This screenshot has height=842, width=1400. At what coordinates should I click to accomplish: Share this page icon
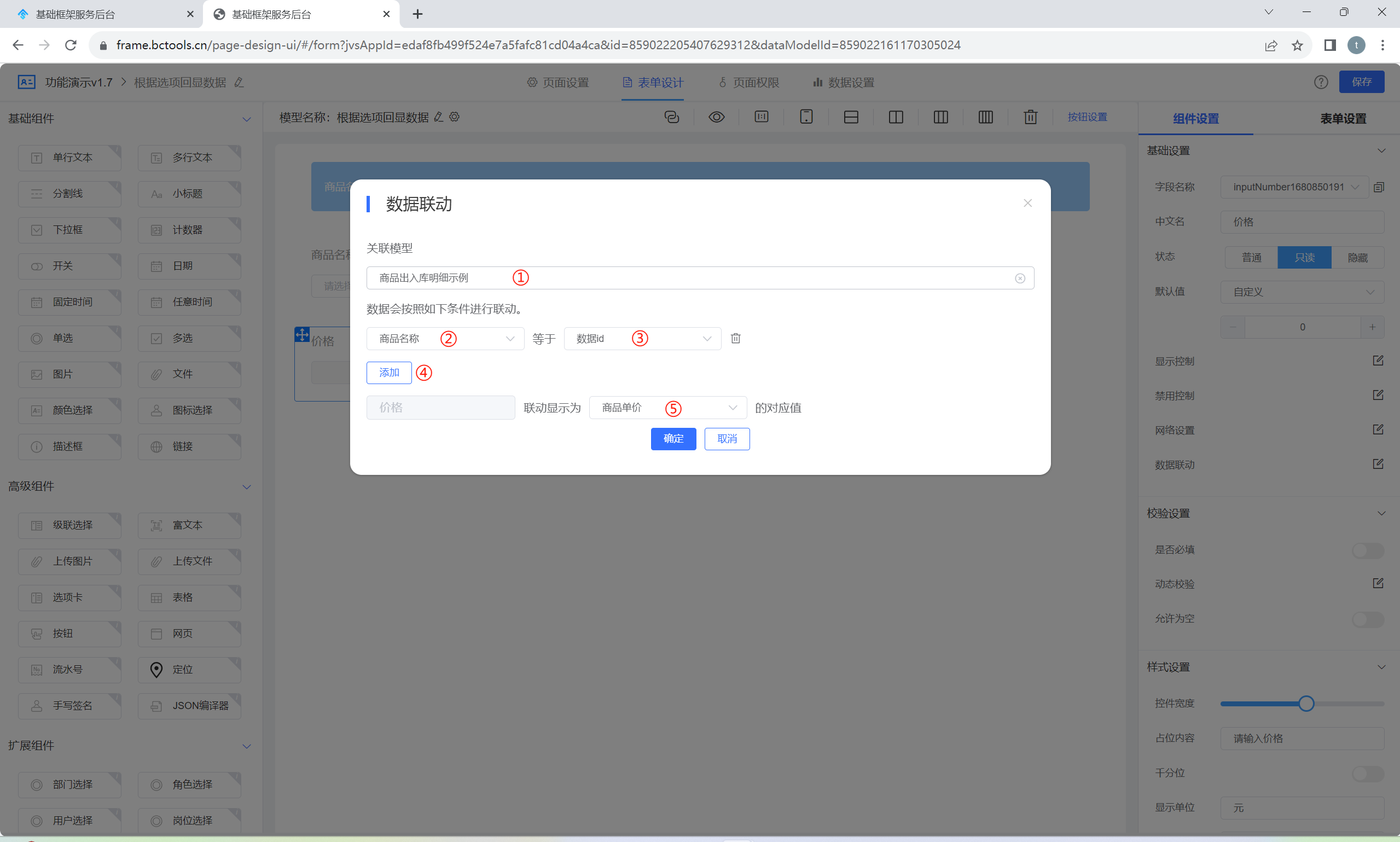(x=1271, y=45)
